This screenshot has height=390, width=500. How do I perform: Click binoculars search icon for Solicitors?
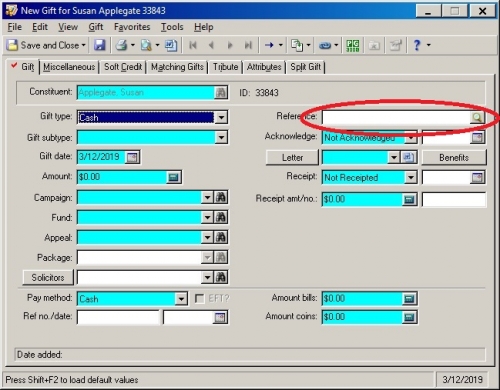coord(221,277)
